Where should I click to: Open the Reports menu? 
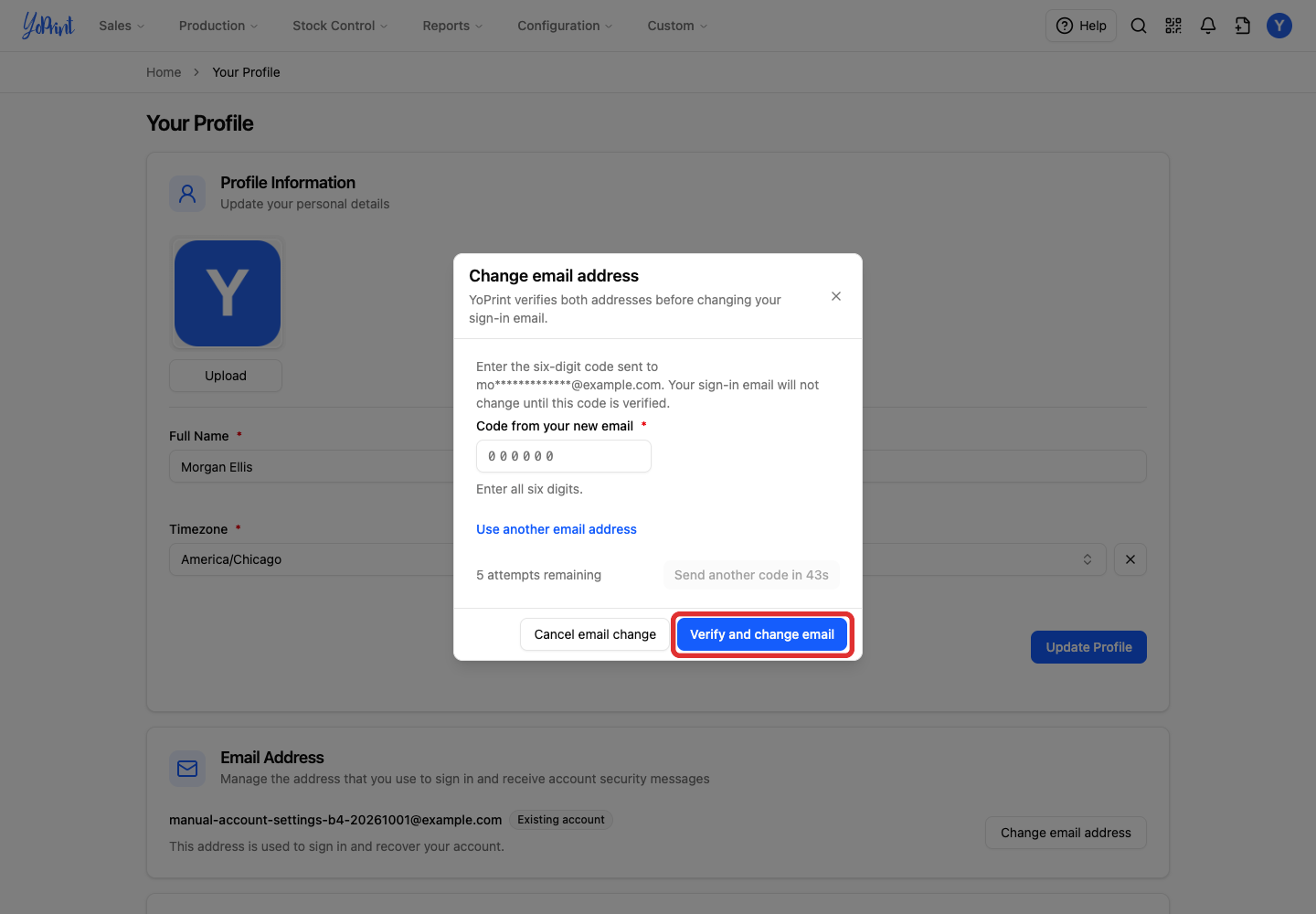pos(452,26)
